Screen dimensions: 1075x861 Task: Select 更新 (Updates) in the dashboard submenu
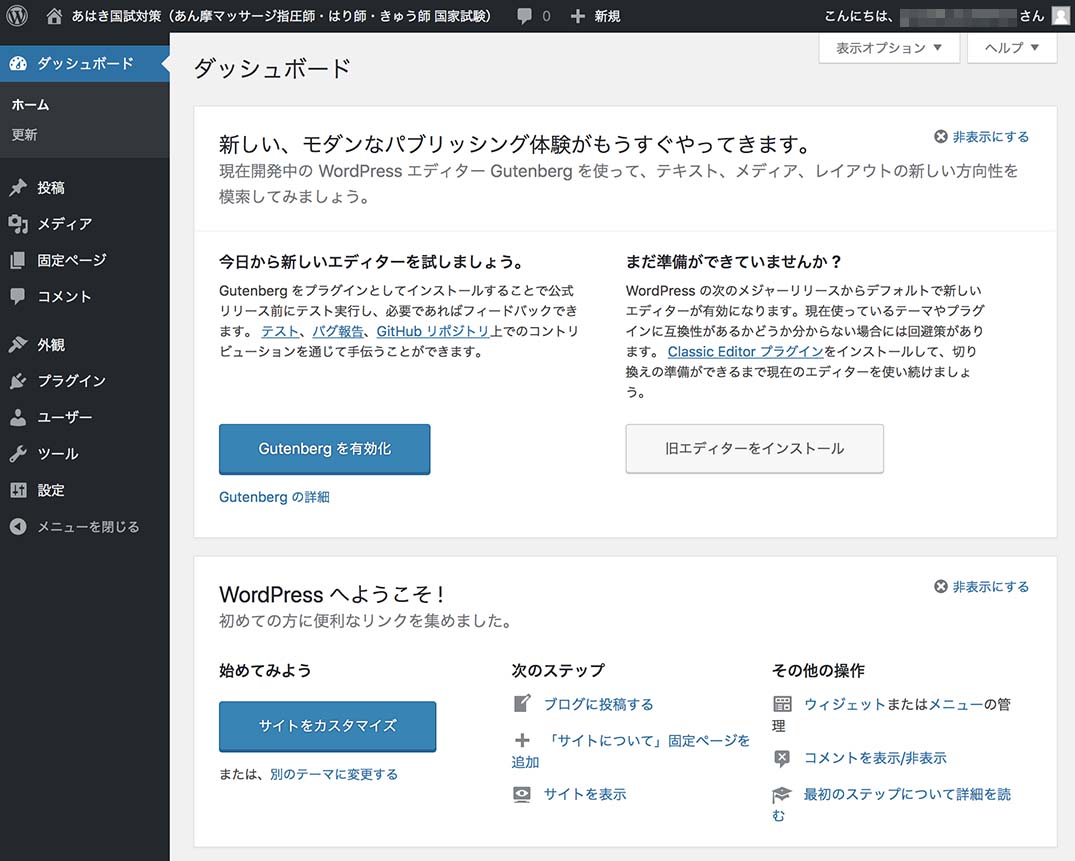pos(25,135)
